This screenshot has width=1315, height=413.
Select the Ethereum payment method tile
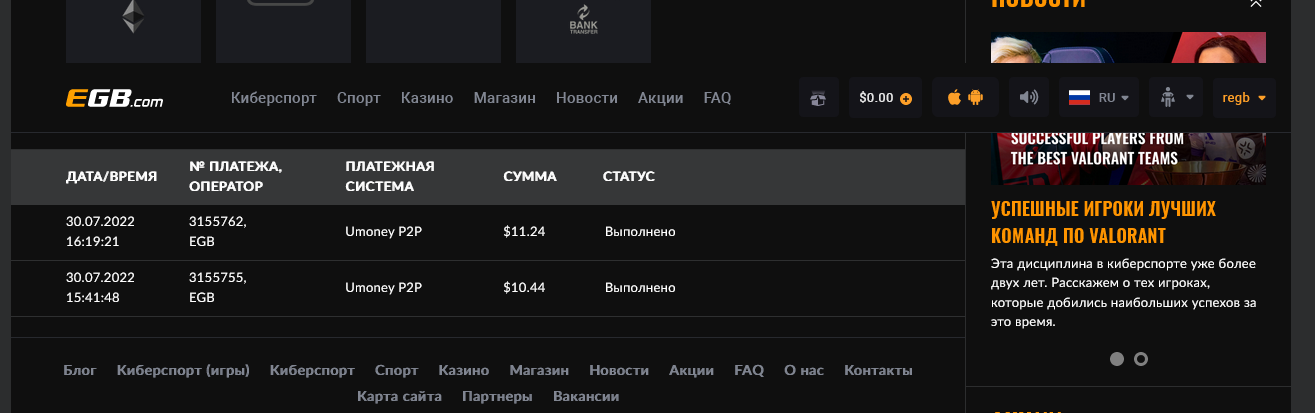point(133,18)
